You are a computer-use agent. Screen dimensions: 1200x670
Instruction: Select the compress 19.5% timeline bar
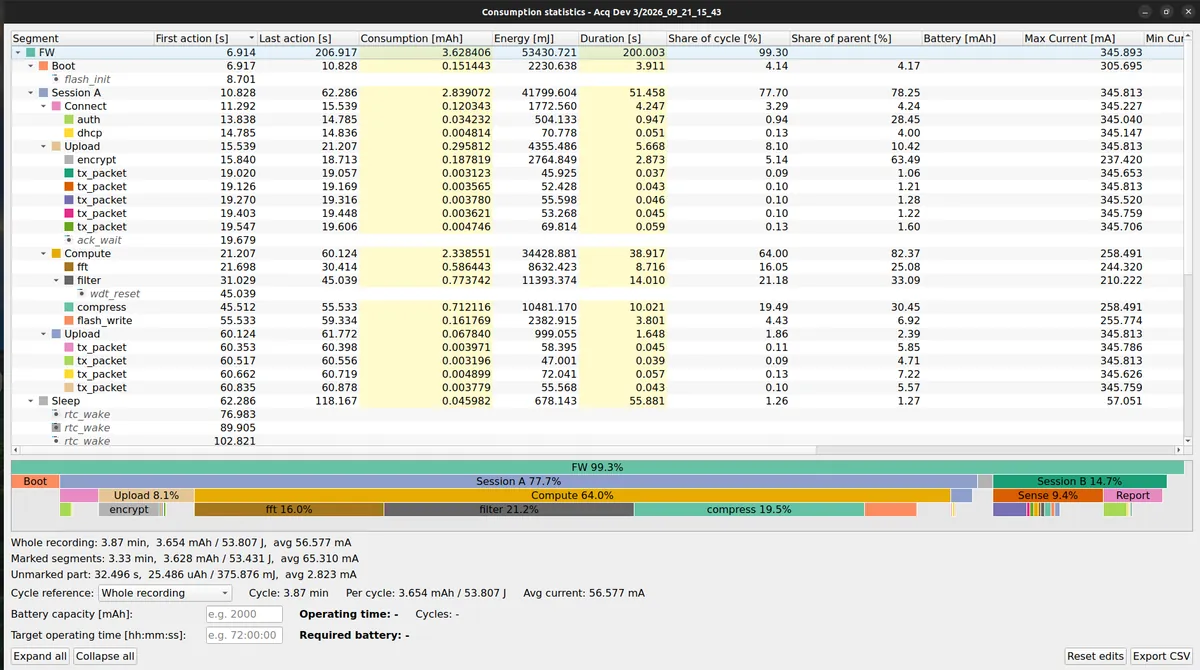[x=749, y=509]
